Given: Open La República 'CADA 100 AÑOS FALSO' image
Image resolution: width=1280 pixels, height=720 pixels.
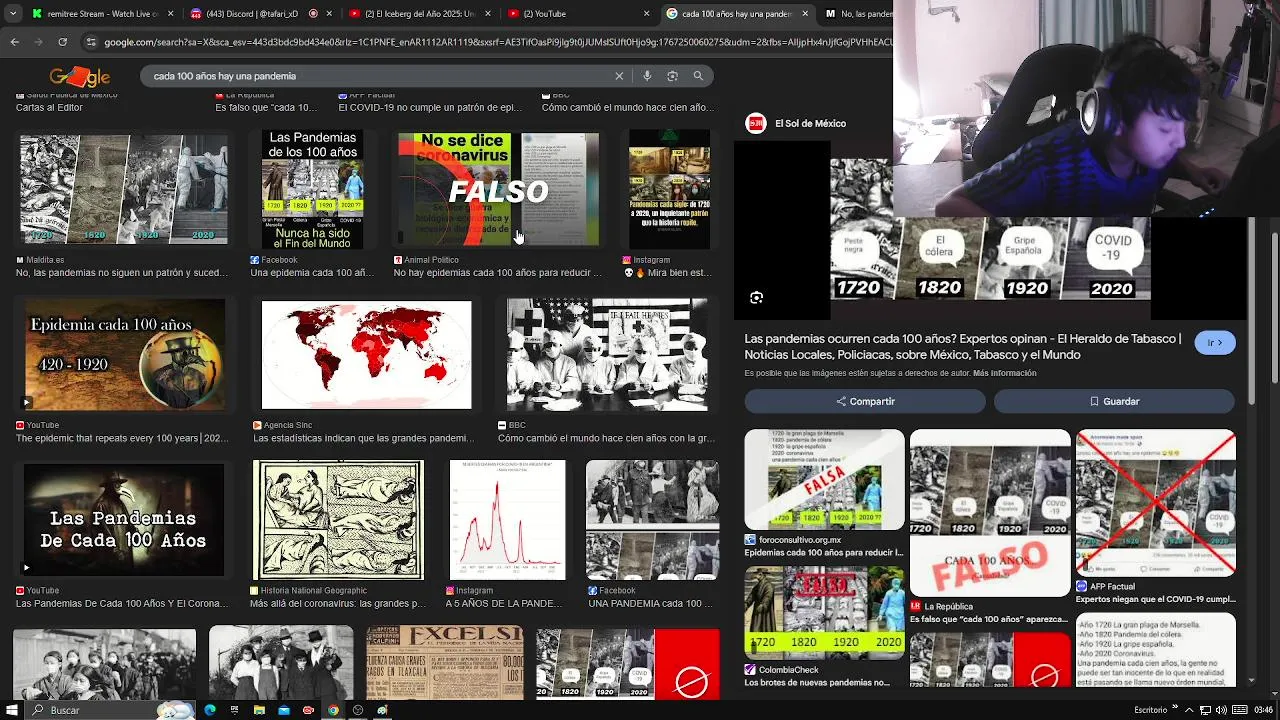Looking at the screenshot, I should (990, 513).
